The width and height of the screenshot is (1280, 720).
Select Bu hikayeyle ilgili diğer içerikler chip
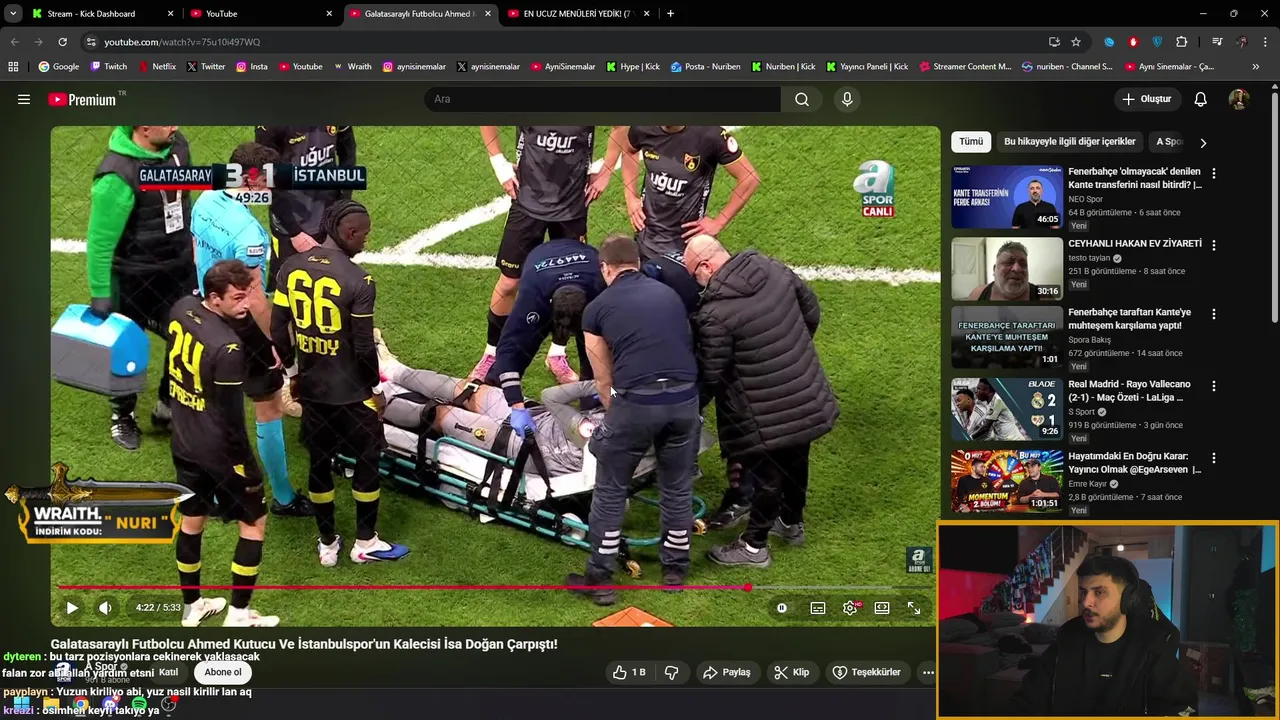coord(1069,141)
